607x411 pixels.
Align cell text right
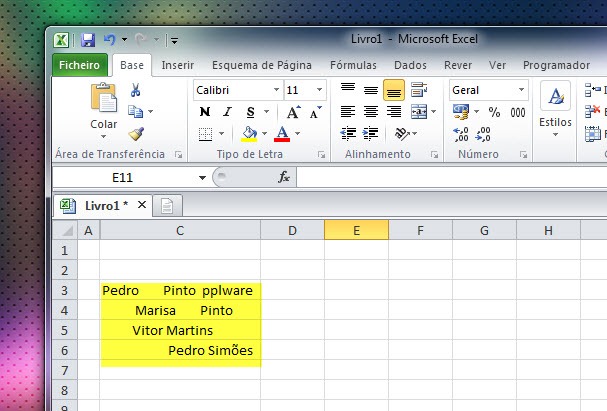[x=394, y=112]
